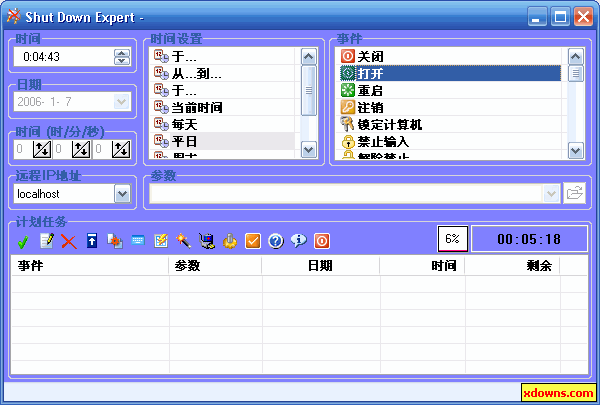The width and height of the screenshot is (600, 405).
Task: Click the 参数 column header
Action: pyautogui.click(x=215, y=265)
